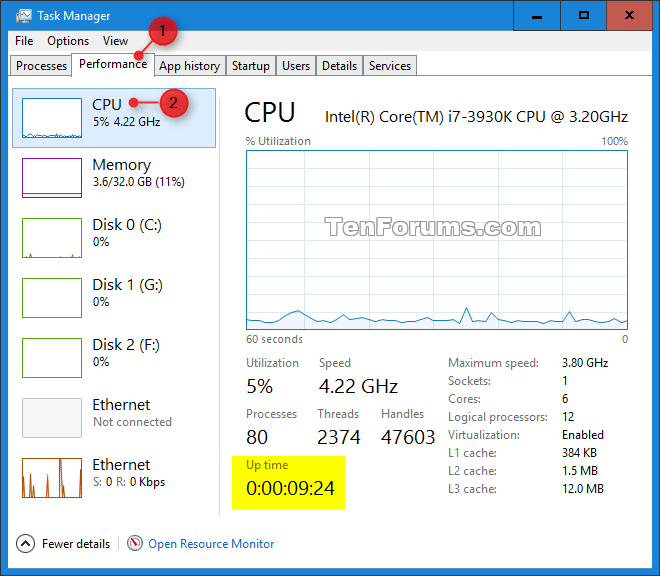Image resolution: width=660 pixels, height=576 pixels.
Task: Collapse view with Fewer details arrow icon
Action: 25,544
